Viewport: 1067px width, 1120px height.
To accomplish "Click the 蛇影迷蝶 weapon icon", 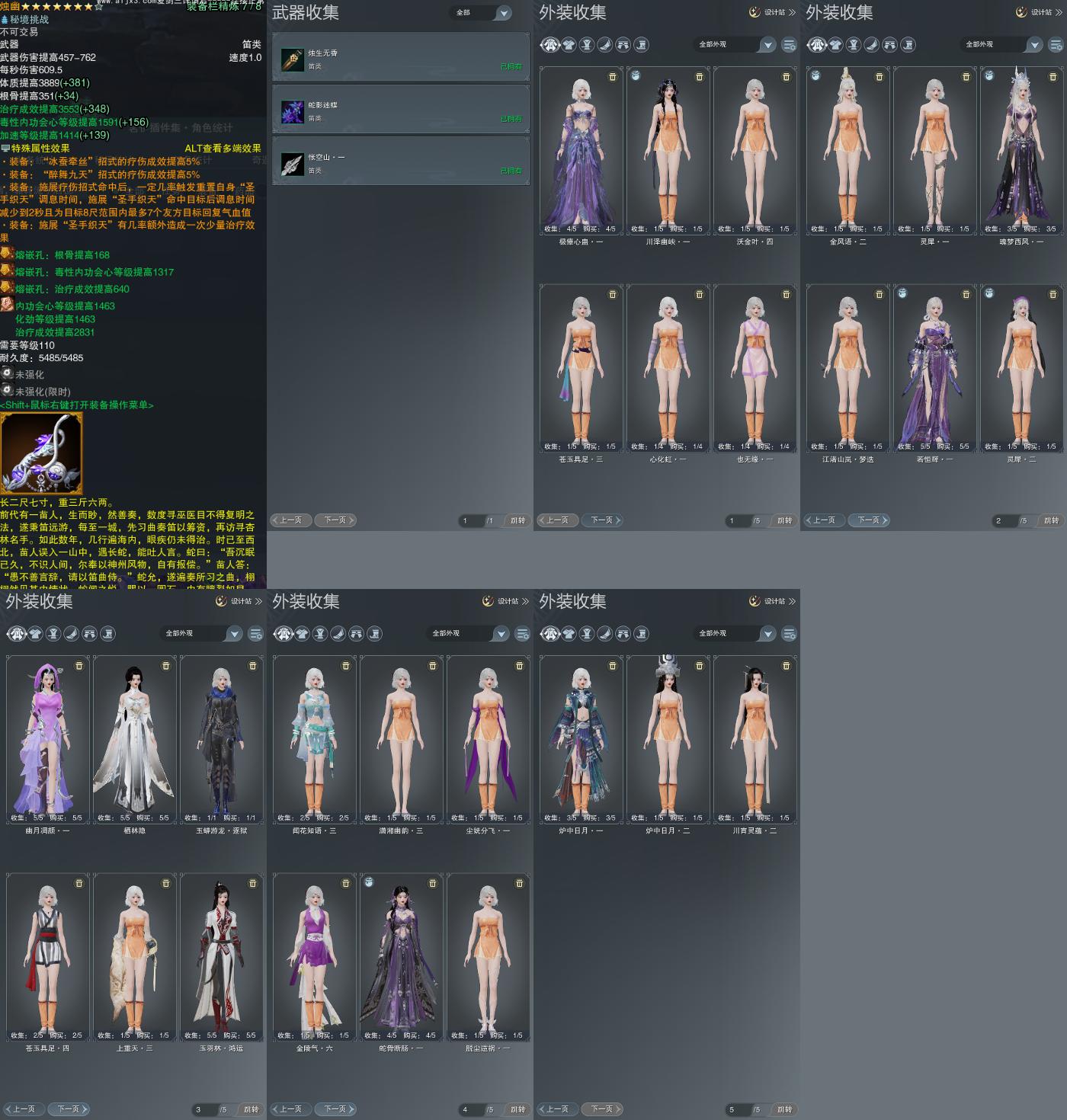I will click(x=292, y=111).
